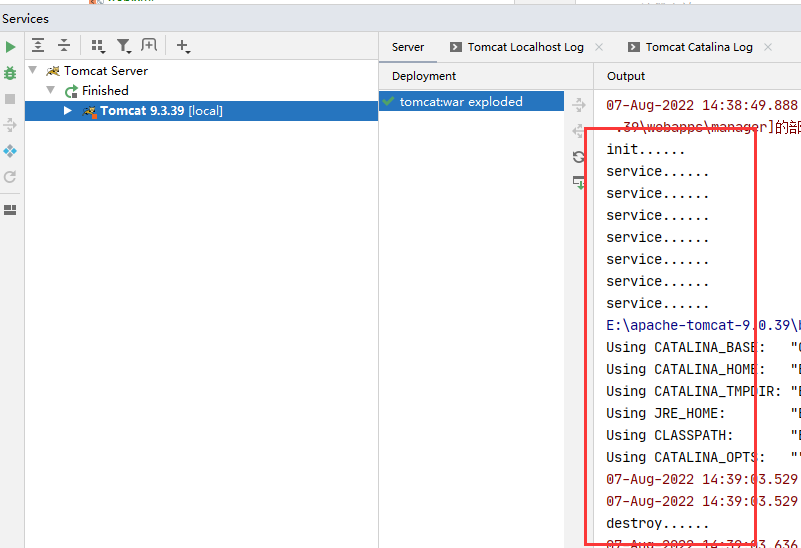This screenshot has height=548, width=801.
Task: Click the destroy...... output line
Action: point(657,523)
